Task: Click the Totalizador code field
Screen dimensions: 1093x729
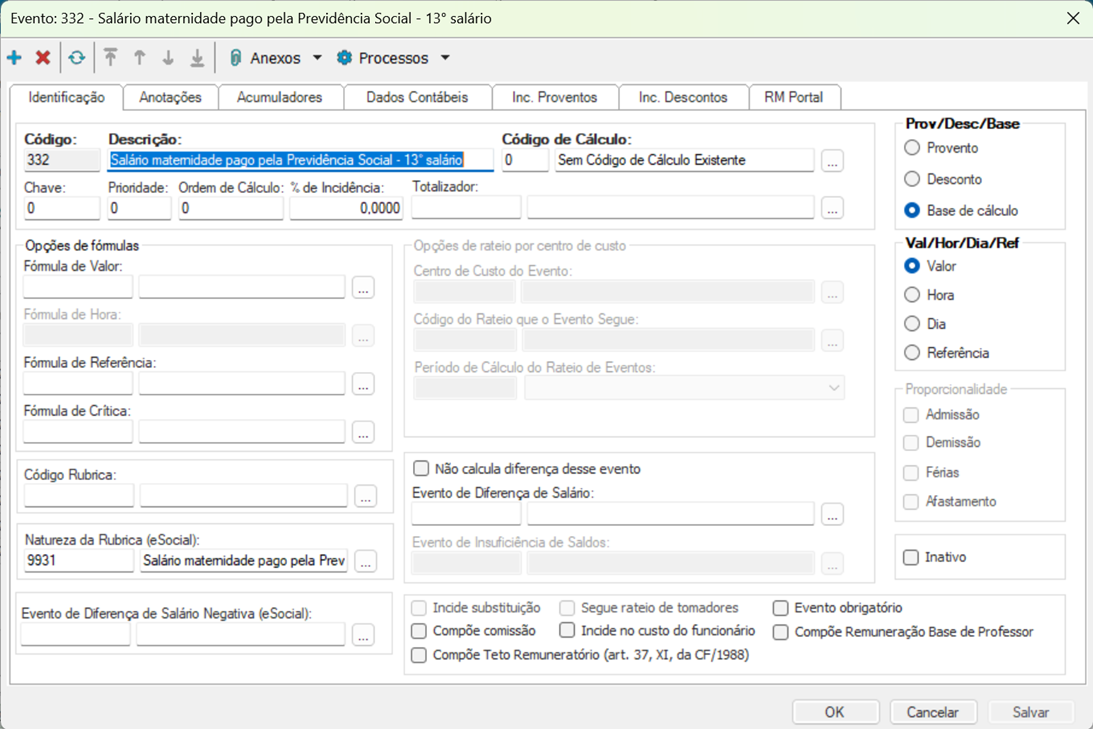Action: tap(466, 208)
